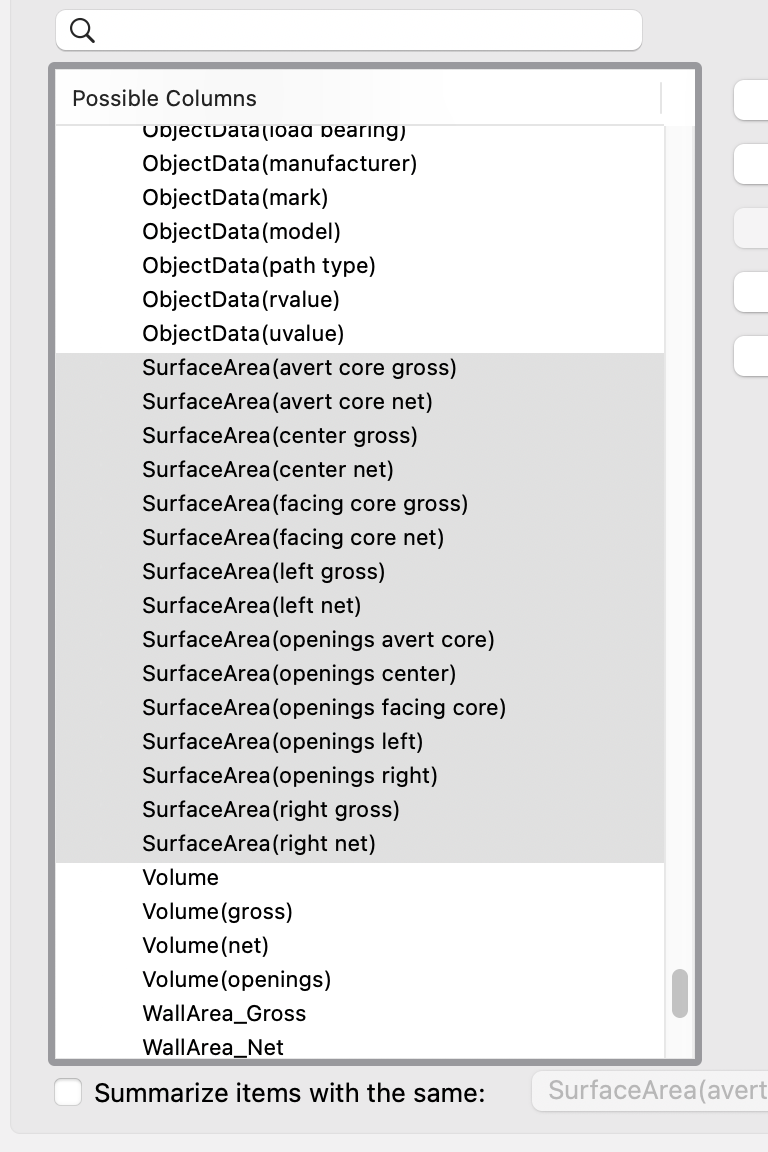Click SurfaceArea(avert core gross) row
The height and width of the screenshot is (1152, 768).
click(x=299, y=367)
